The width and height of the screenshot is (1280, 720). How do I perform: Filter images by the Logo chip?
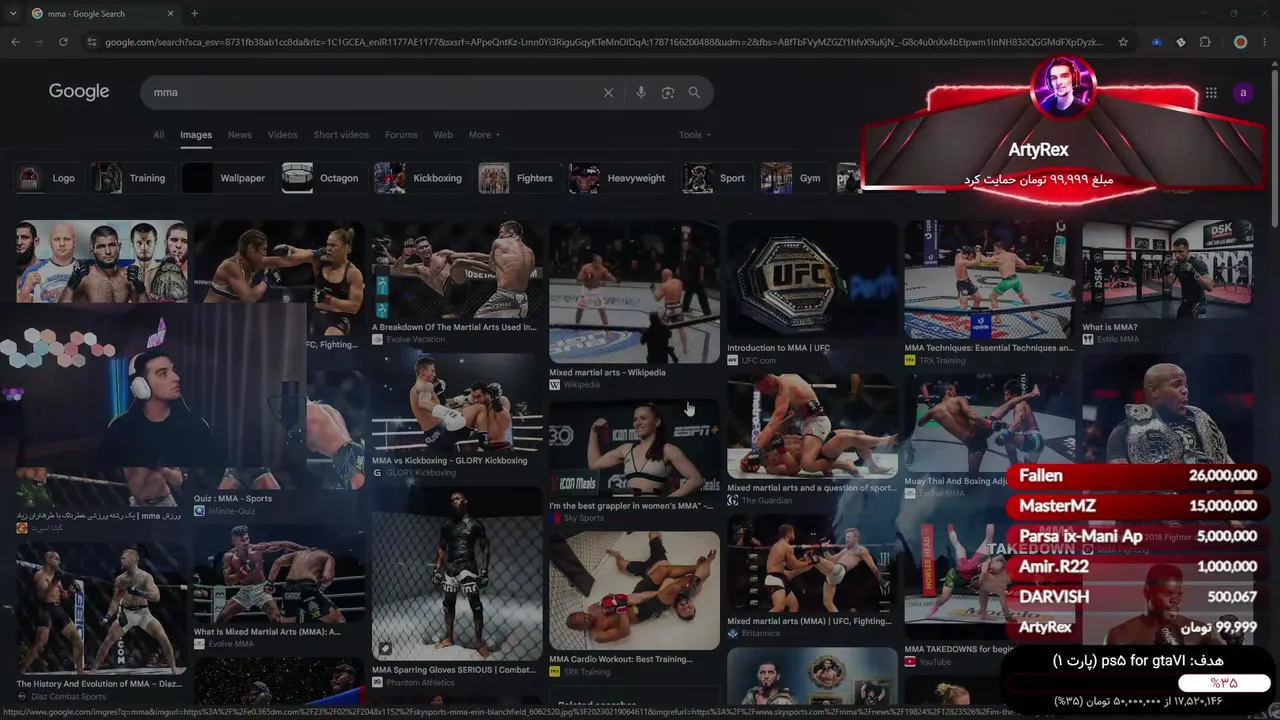47,178
